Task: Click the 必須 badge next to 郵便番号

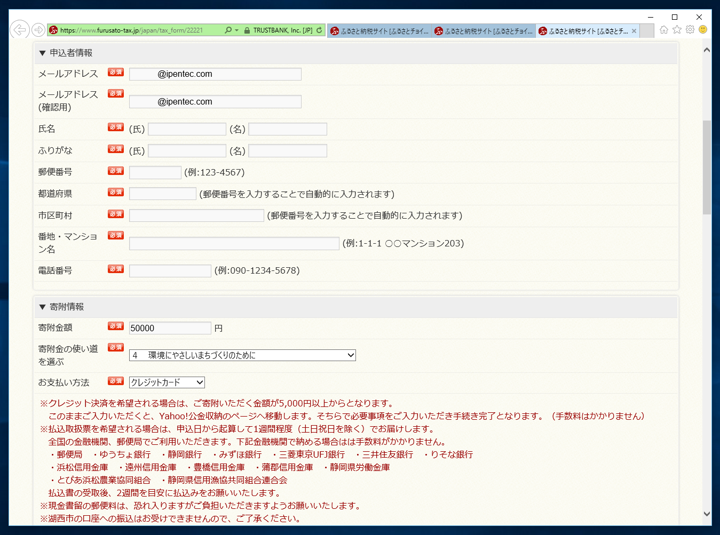Action: click(x=116, y=170)
